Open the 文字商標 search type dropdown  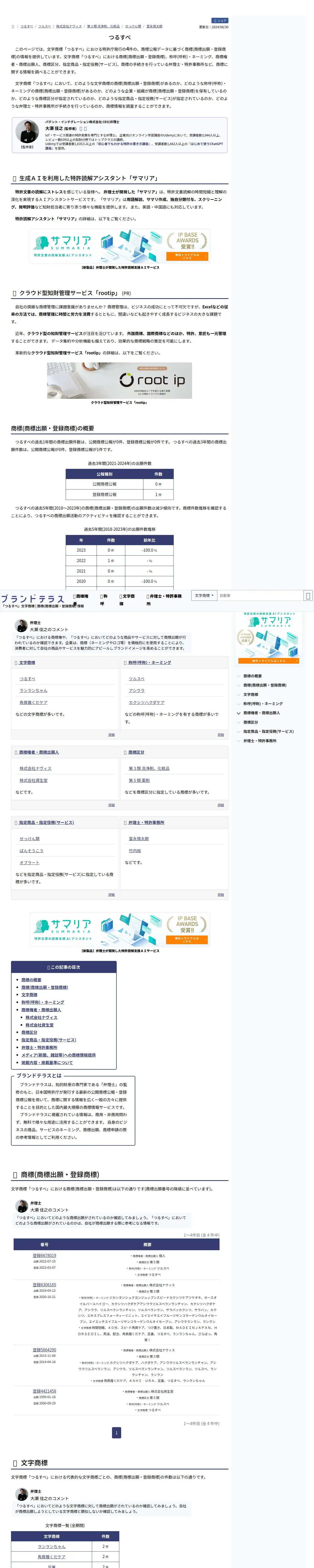204,595
